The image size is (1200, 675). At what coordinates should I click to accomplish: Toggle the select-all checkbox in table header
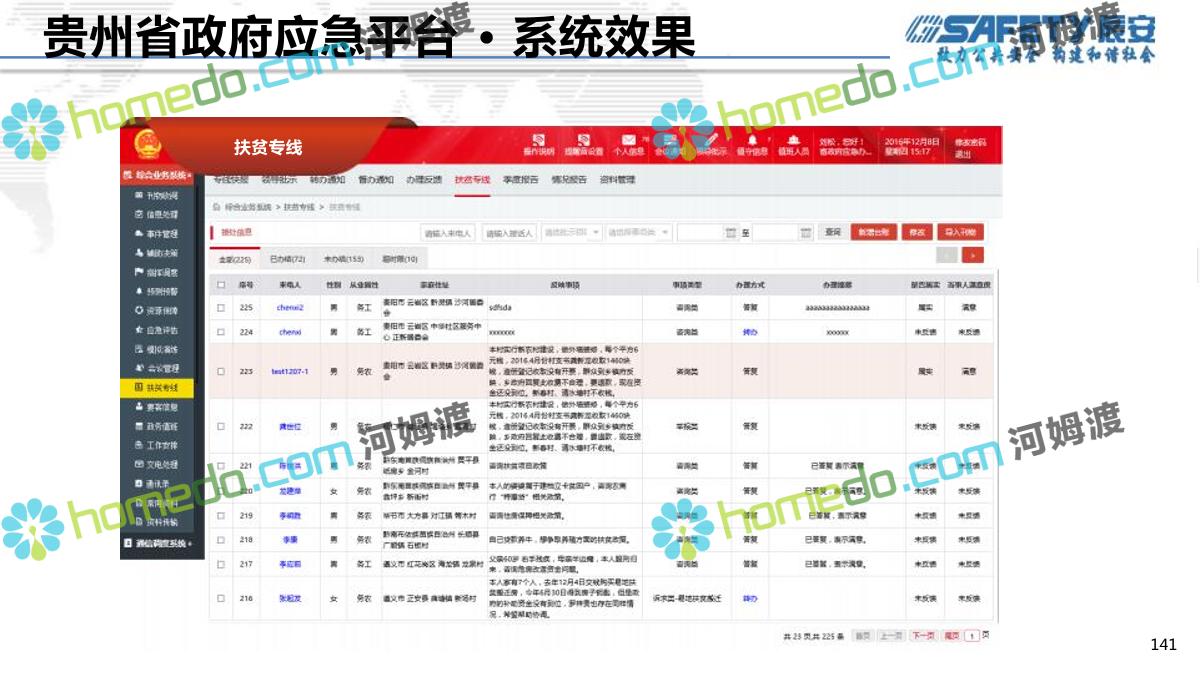click(221, 285)
